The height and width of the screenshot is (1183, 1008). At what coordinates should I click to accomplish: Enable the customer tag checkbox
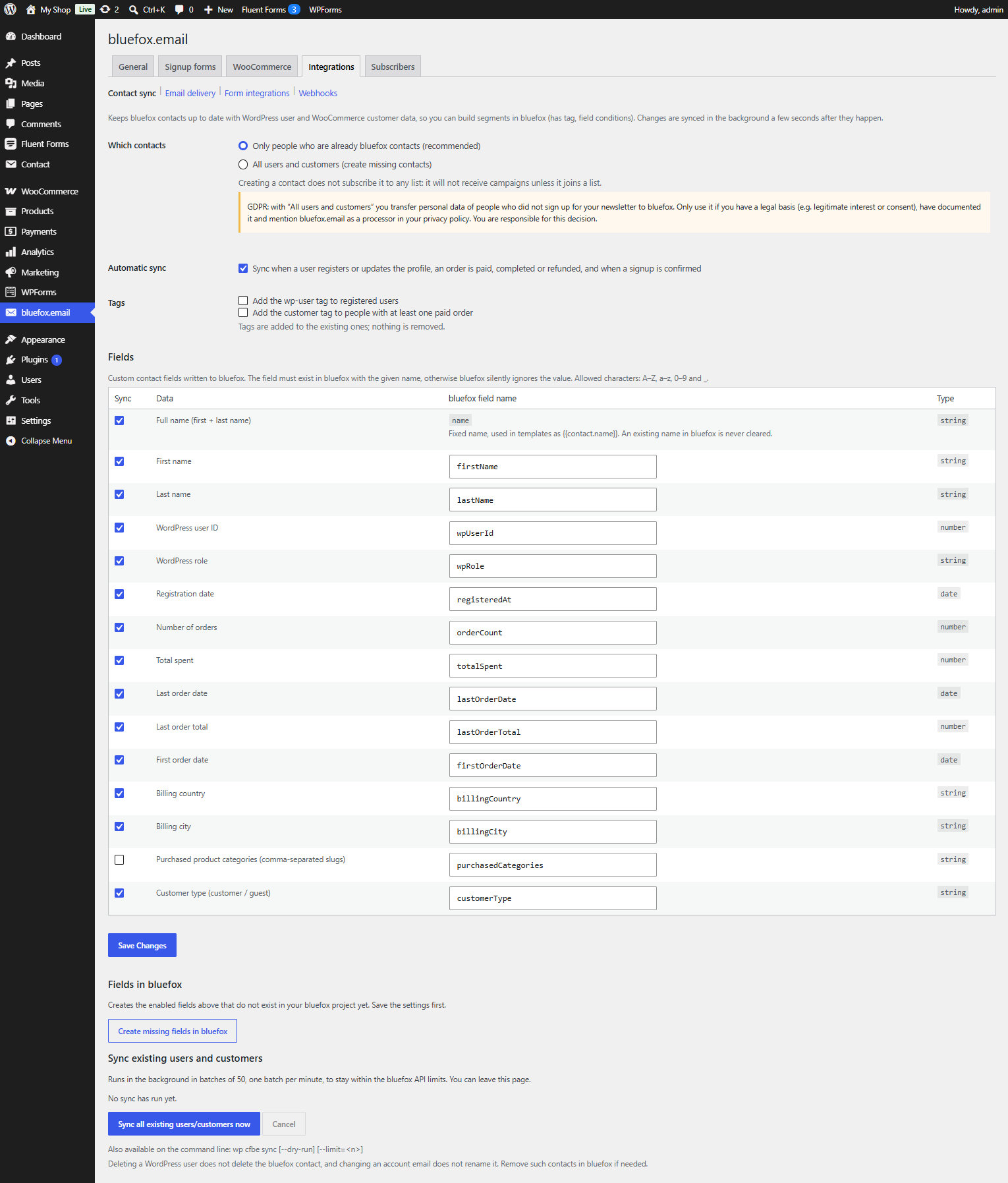(243, 312)
